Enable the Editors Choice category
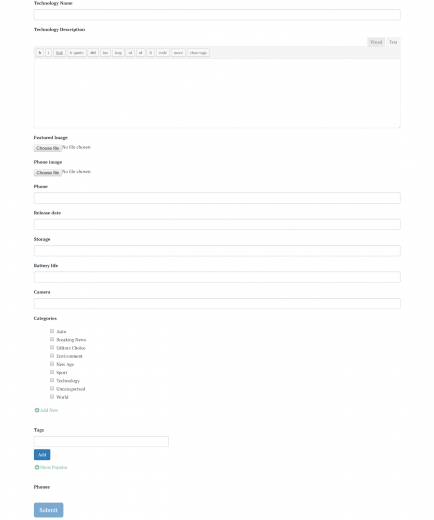The width and height of the screenshot is (434, 520). click(x=52, y=347)
